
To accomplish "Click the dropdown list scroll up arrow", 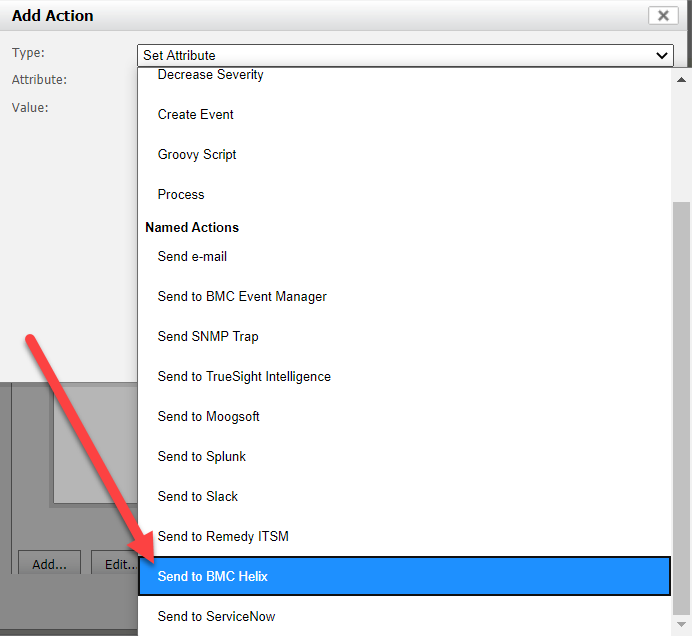I will [681, 80].
